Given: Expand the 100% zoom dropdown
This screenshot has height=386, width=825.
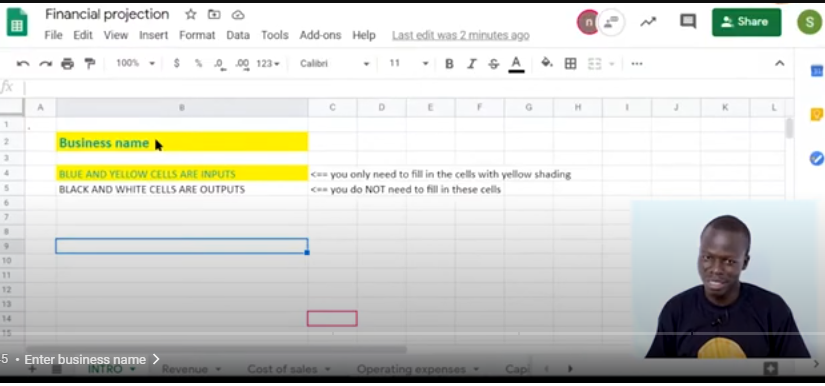Looking at the screenshot, I should tap(135, 63).
